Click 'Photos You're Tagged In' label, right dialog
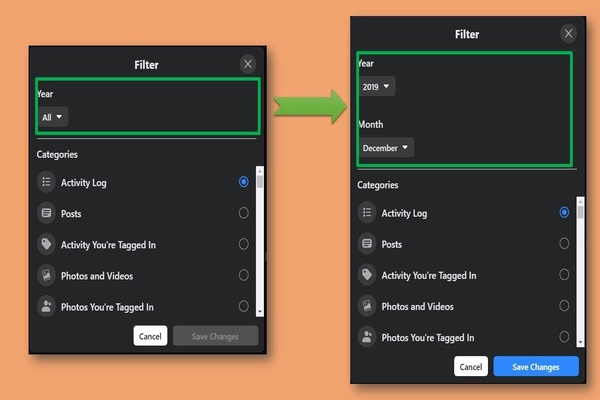Screen dimensions: 600x400 tap(428, 338)
